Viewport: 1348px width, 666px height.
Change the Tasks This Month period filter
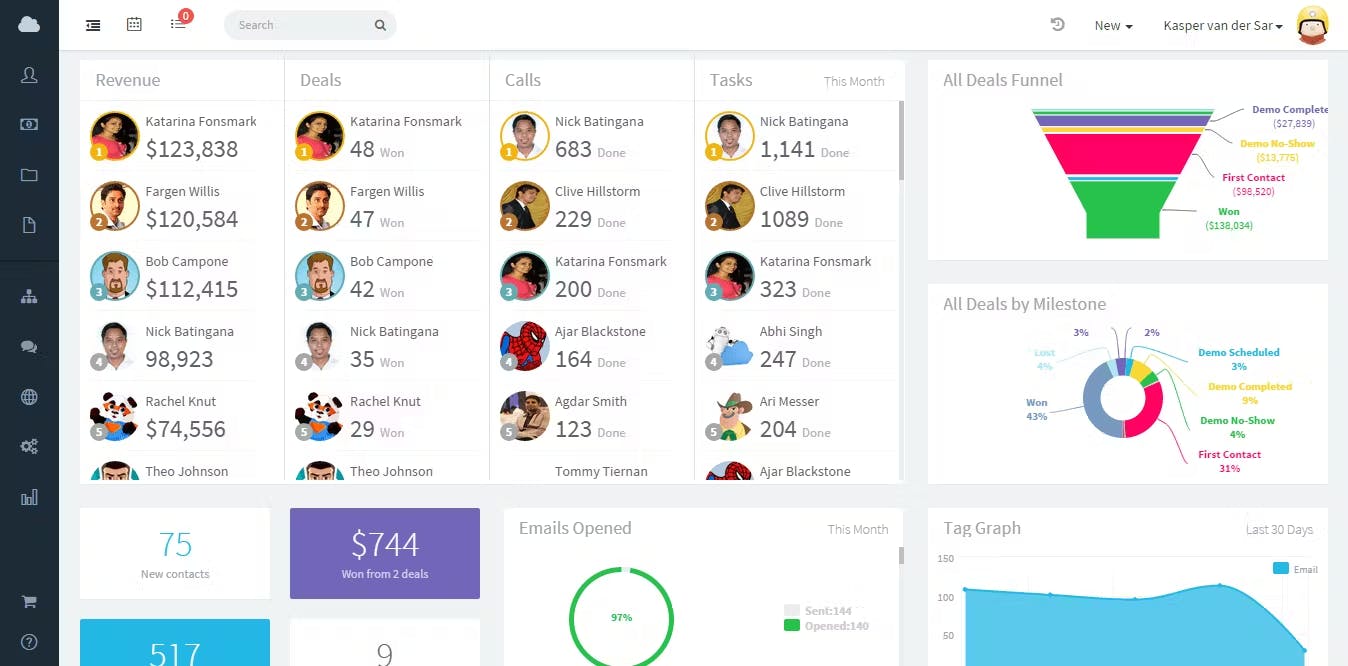(854, 82)
